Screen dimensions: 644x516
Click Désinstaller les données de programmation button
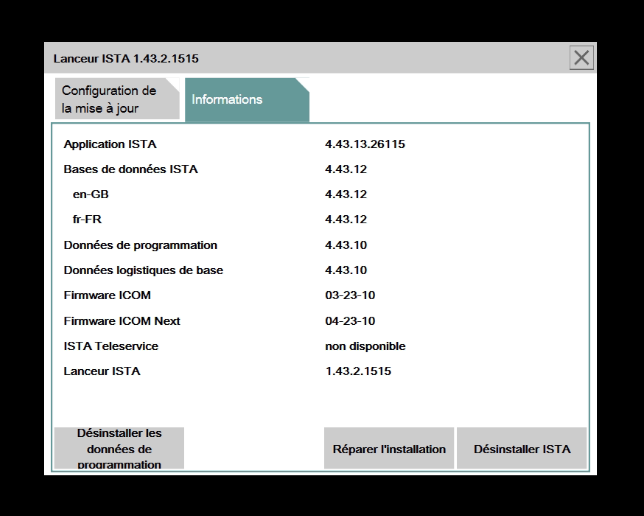coord(119,448)
